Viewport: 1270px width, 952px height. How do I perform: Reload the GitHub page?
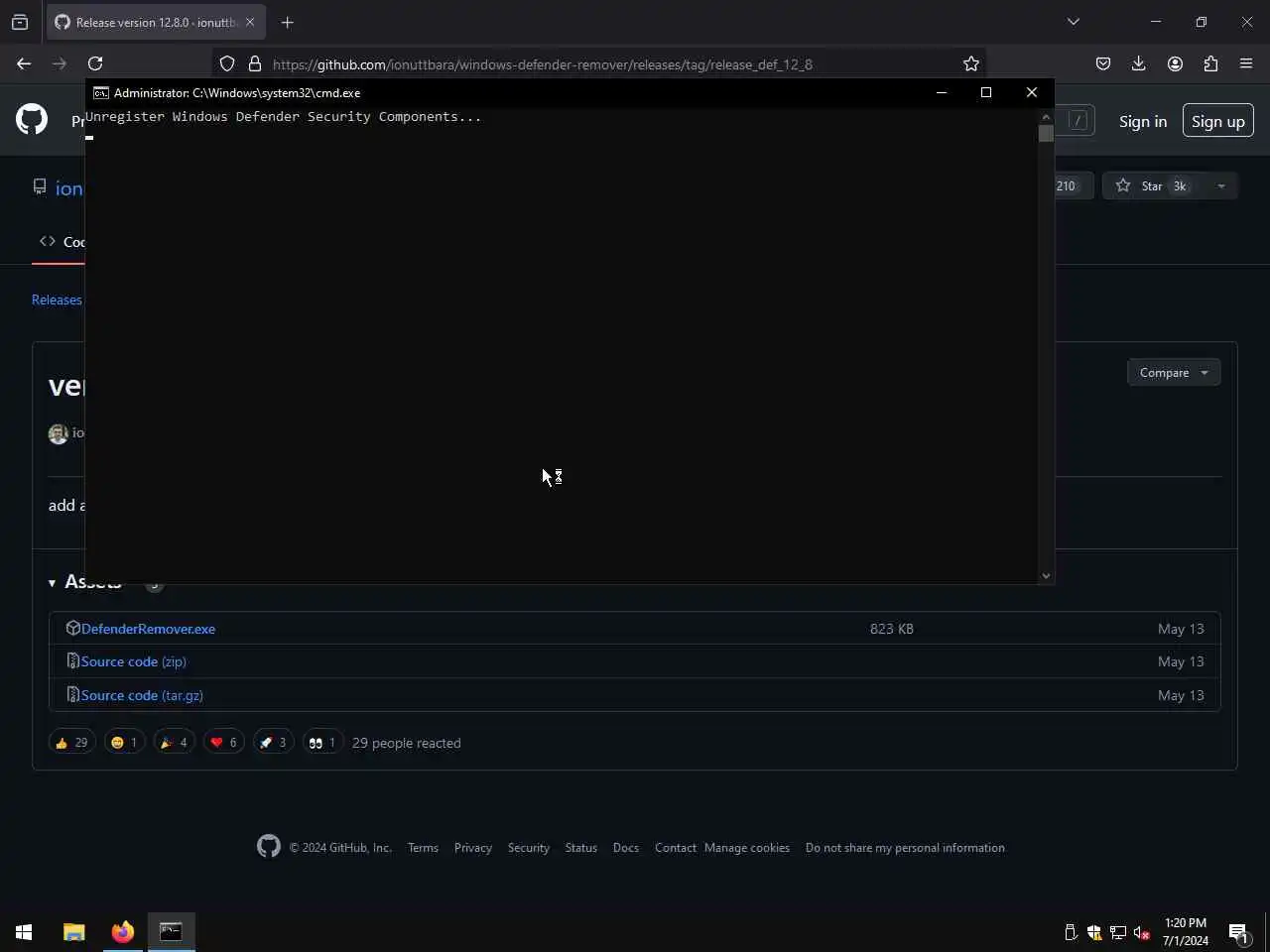click(95, 63)
